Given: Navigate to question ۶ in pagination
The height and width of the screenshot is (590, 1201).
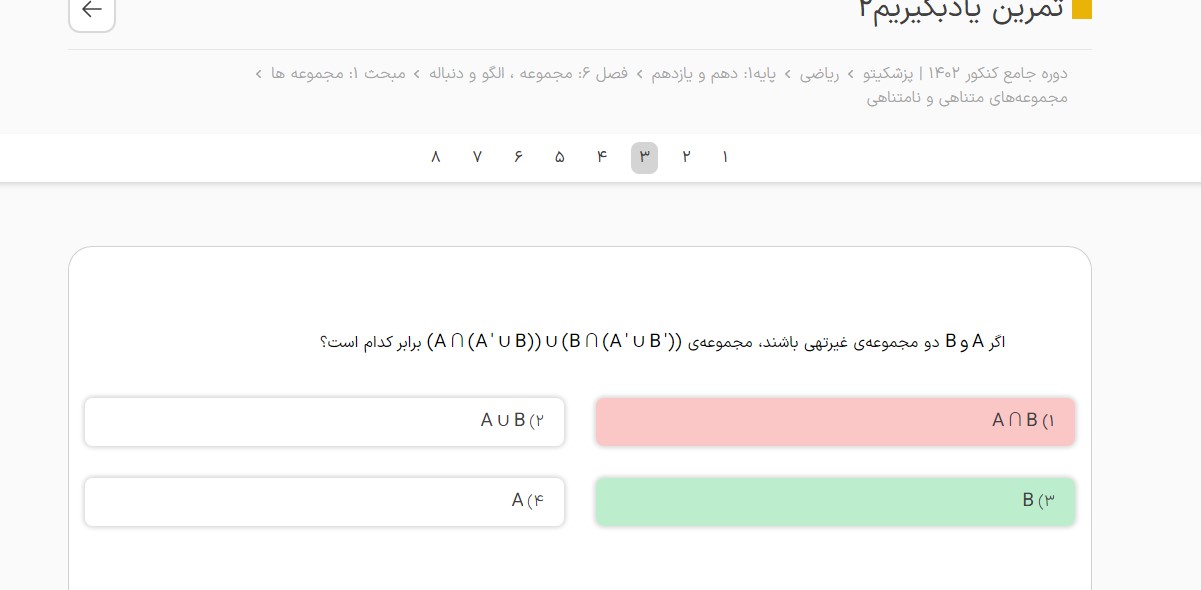Looking at the screenshot, I should (x=518, y=157).
